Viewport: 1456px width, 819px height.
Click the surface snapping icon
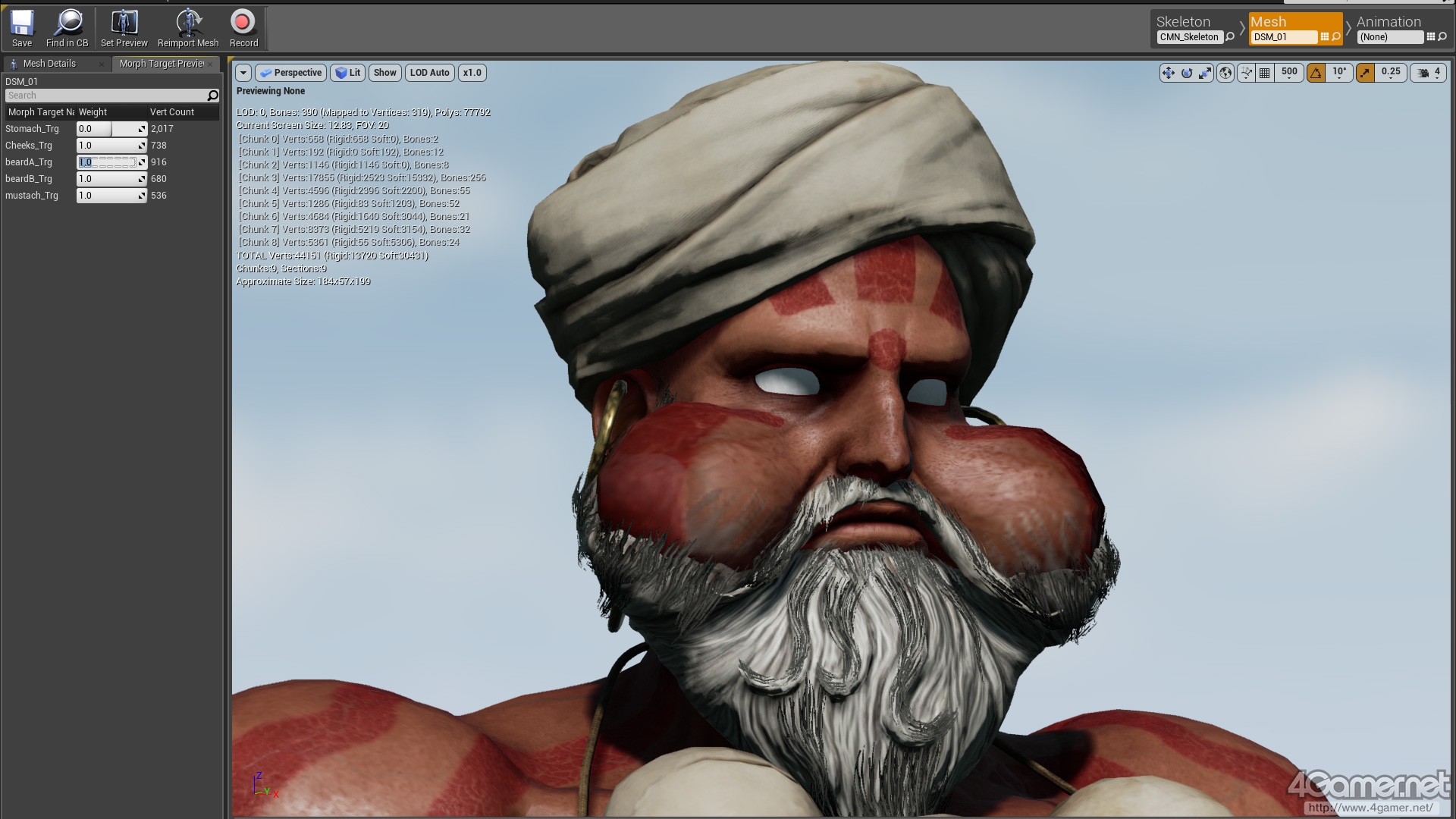[x=1246, y=73]
